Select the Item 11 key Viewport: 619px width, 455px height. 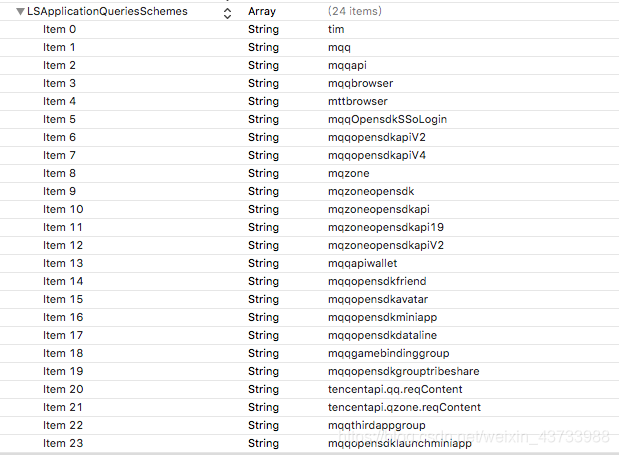[x=63, y=228]
